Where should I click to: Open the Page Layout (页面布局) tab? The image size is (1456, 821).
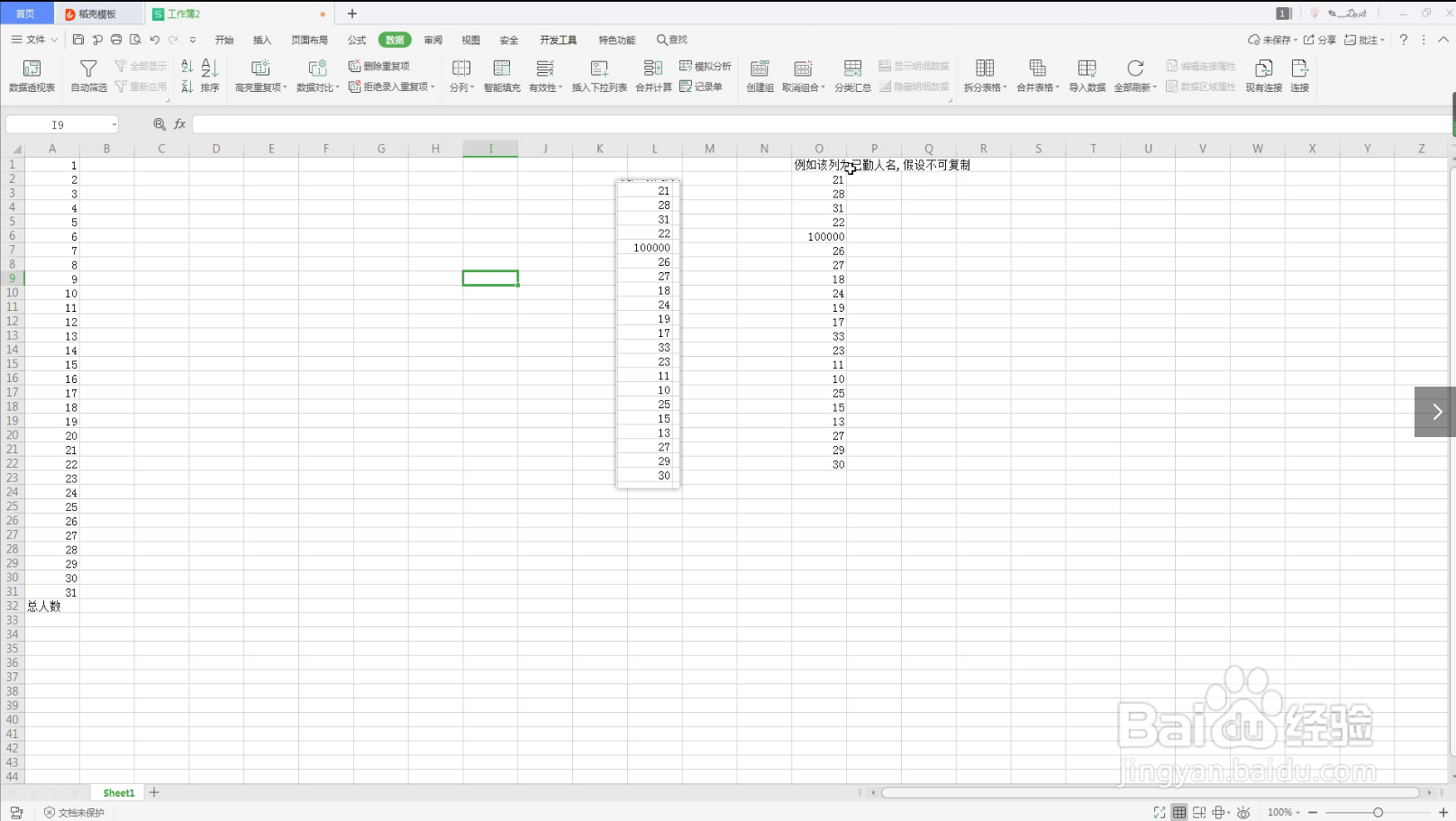pos(309,40)
